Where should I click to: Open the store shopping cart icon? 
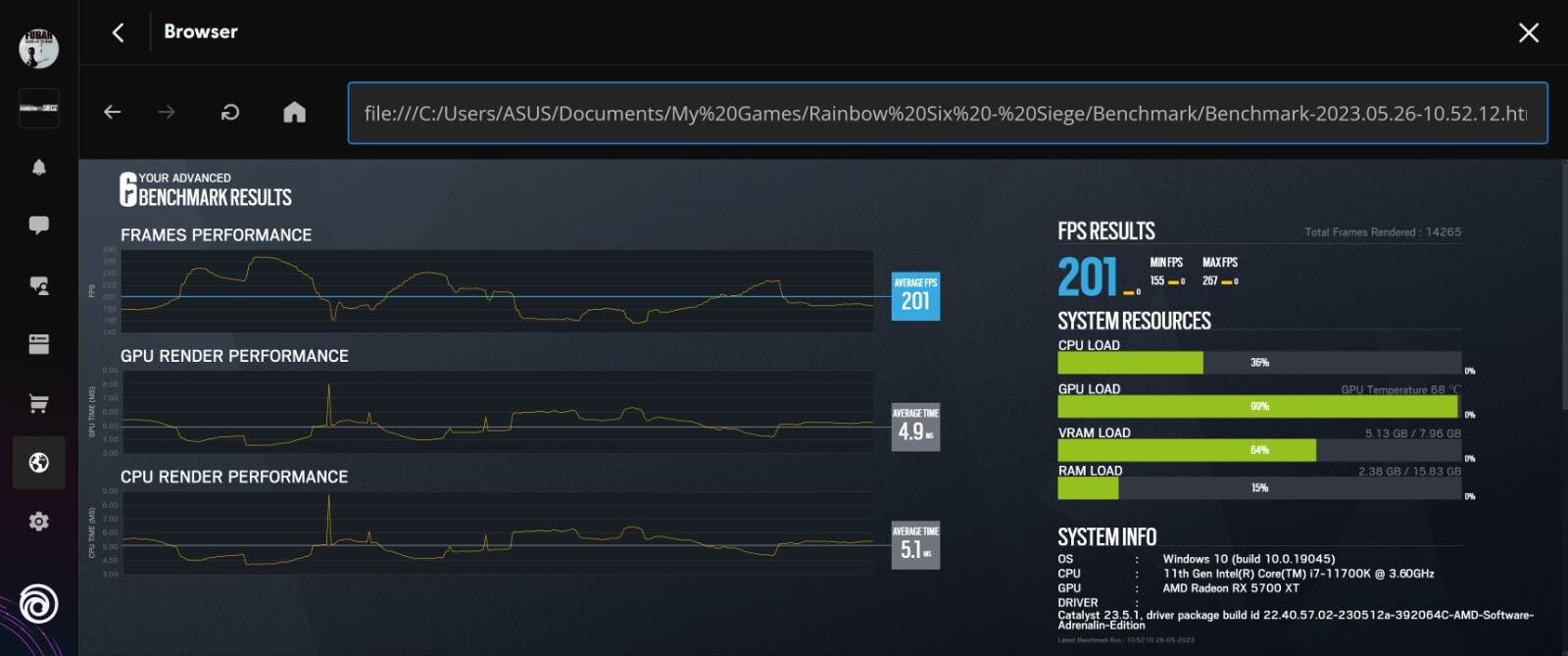point(39,404)
